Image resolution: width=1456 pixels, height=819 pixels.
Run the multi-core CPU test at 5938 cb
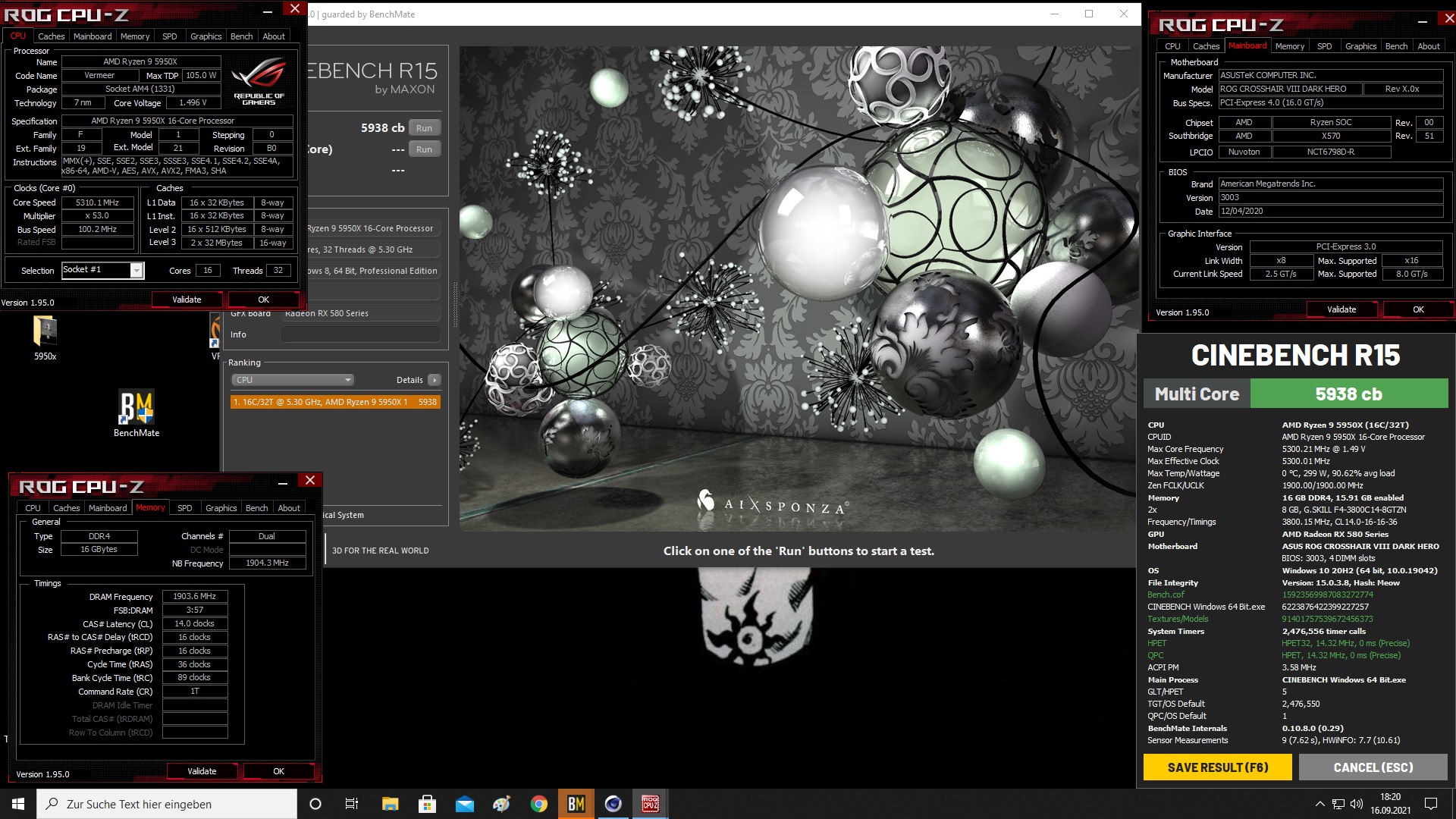(424, 128)
